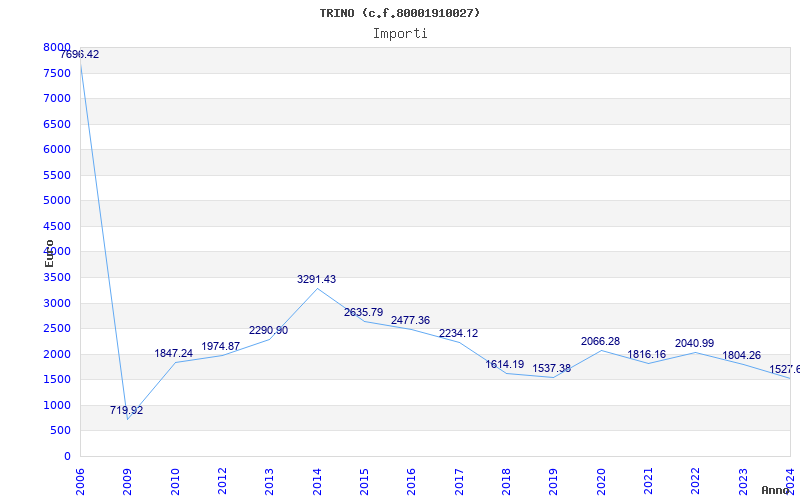Click the 7500 y-axis tick label
Viewport: 800px width, 500px height.
tap(57, 73)
